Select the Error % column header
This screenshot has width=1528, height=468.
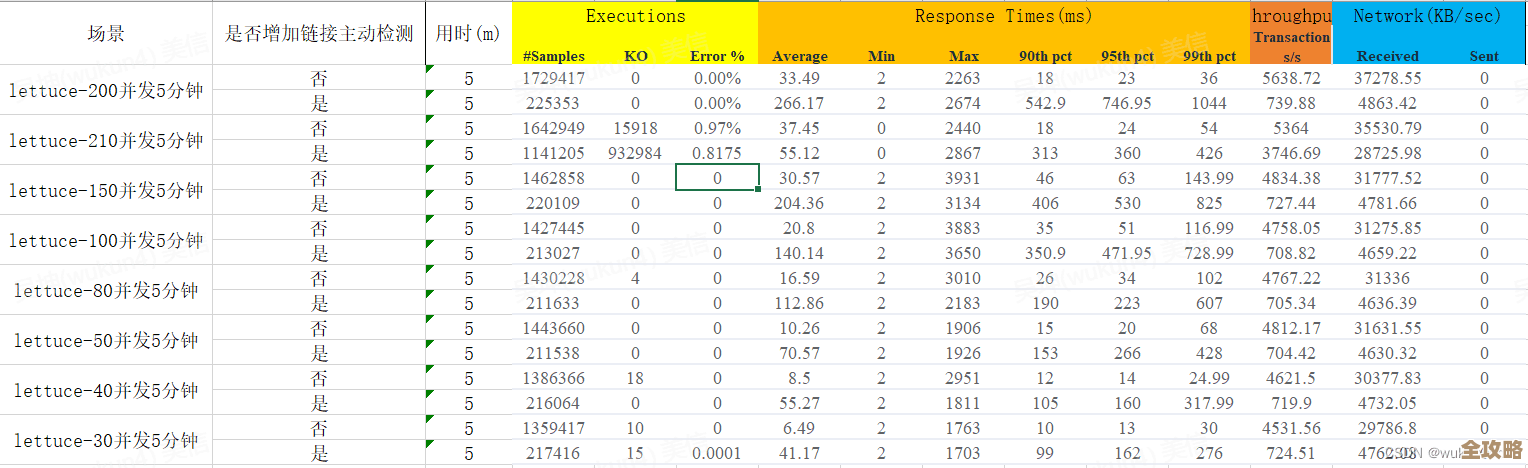[x=717, y=56]
